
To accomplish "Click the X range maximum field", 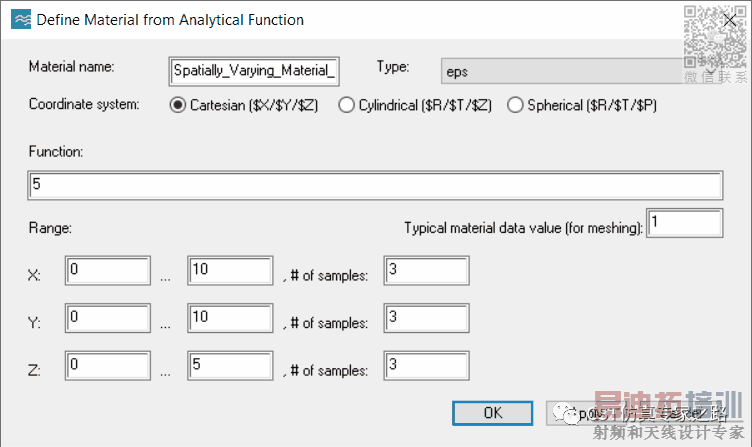I will (x=230, y=271).
